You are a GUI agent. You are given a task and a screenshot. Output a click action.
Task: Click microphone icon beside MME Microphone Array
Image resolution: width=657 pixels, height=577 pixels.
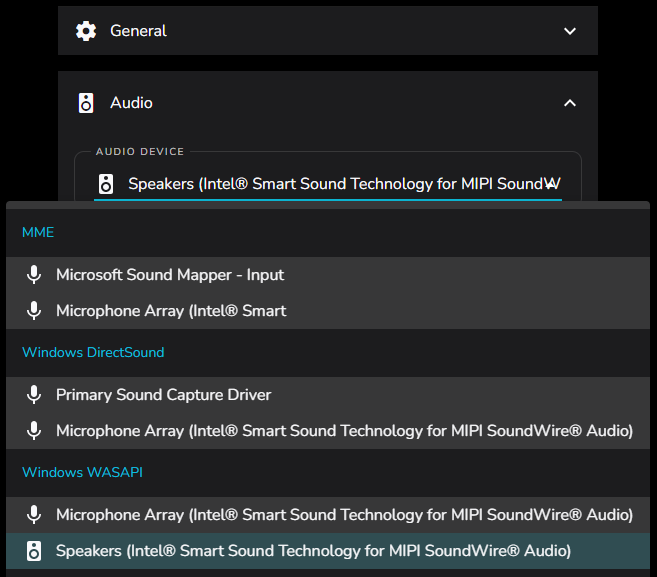pos(34,311)
